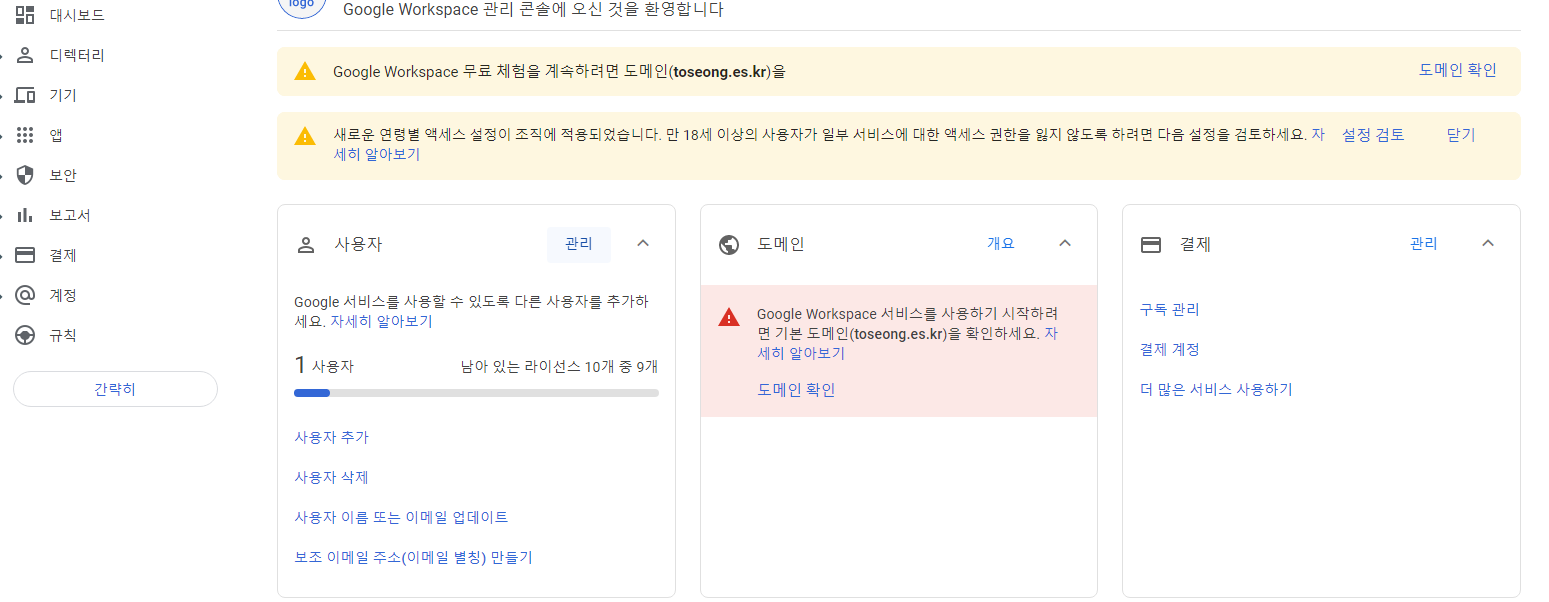Click 닫기 to dismiss age access banner
Viewport: 1549px width, 602px height.
click(1461, 134)
